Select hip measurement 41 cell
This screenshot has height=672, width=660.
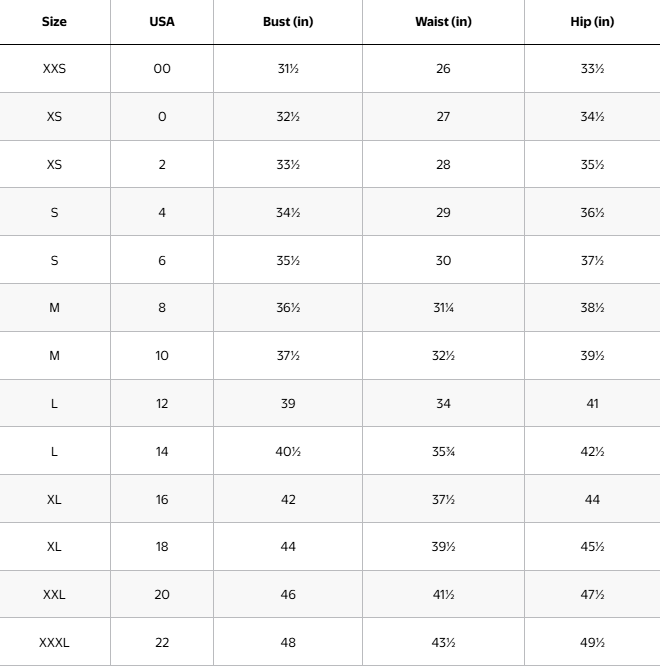[592, 403]
